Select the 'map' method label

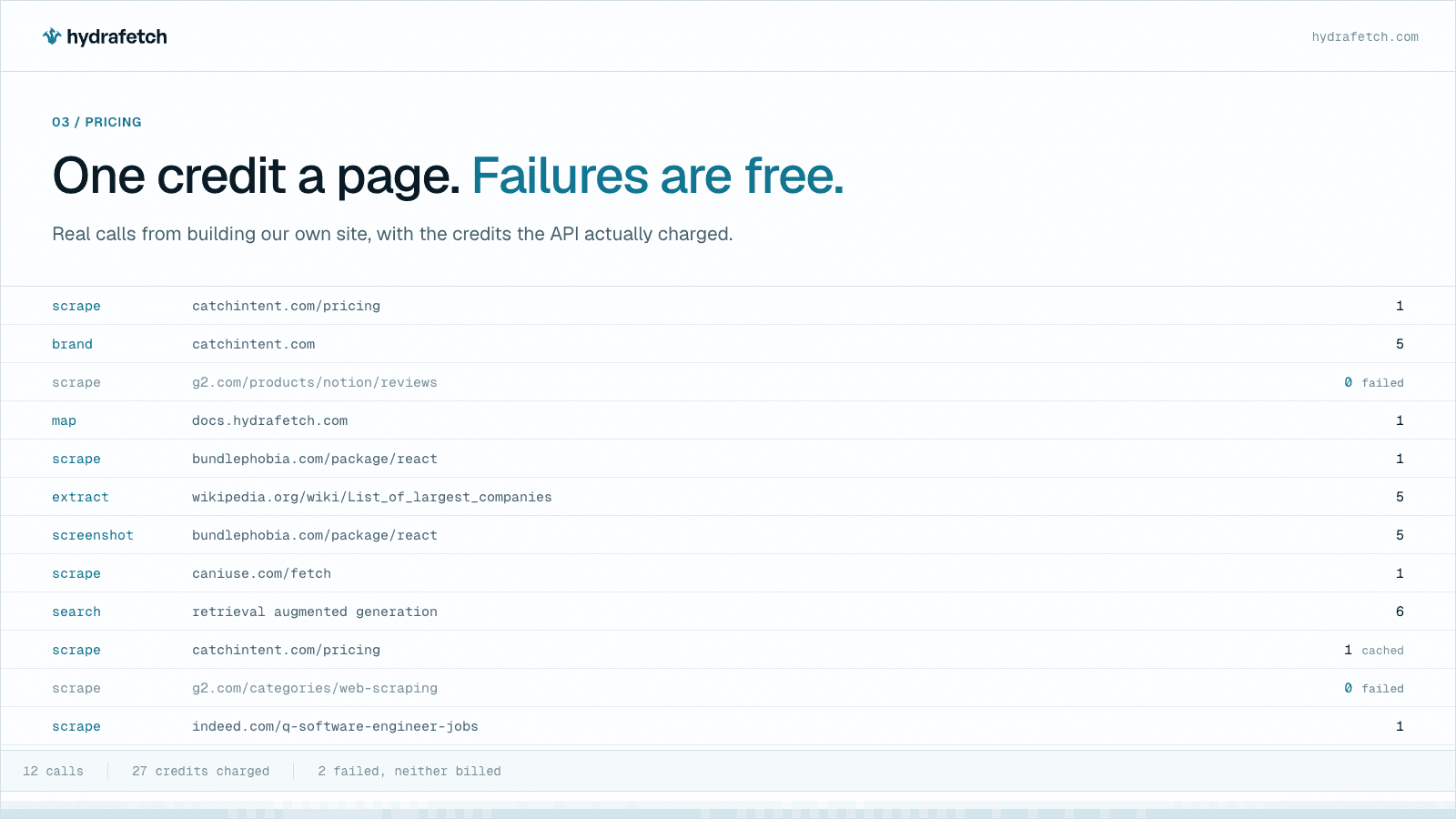[x=64, y=420]
